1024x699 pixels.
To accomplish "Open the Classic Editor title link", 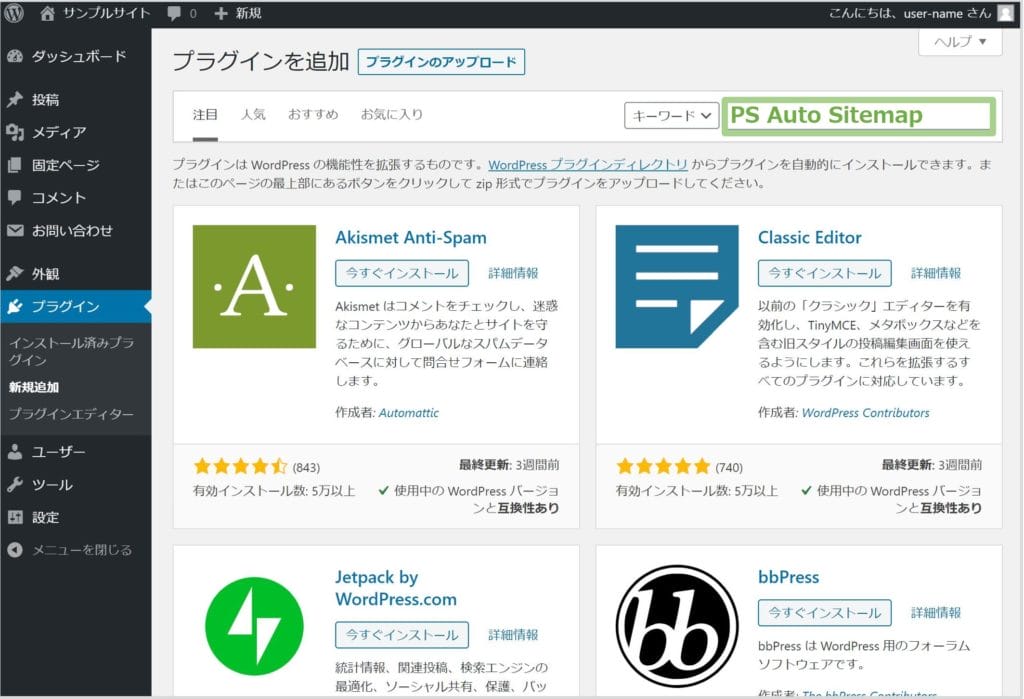I will (x=810, y=237).
